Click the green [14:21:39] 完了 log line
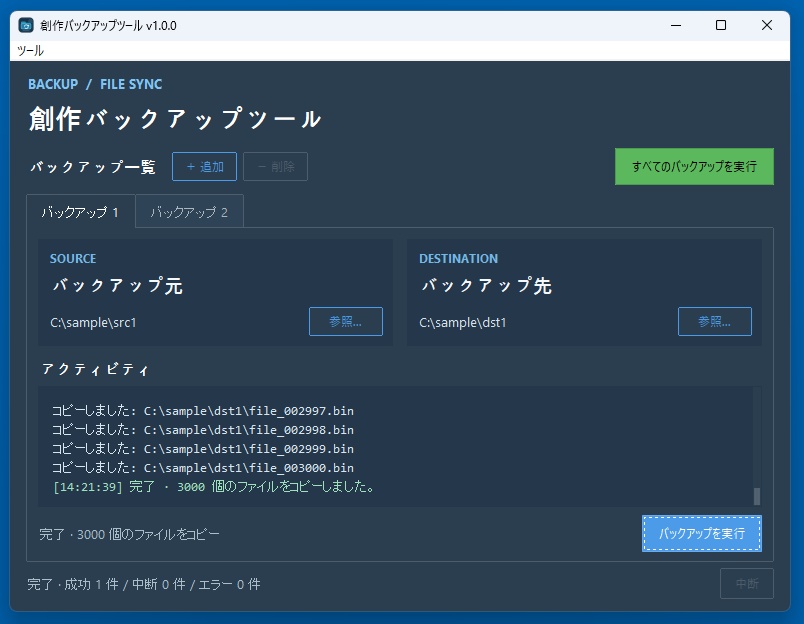Screen dimensions: 804x624 tap(214, 487)
